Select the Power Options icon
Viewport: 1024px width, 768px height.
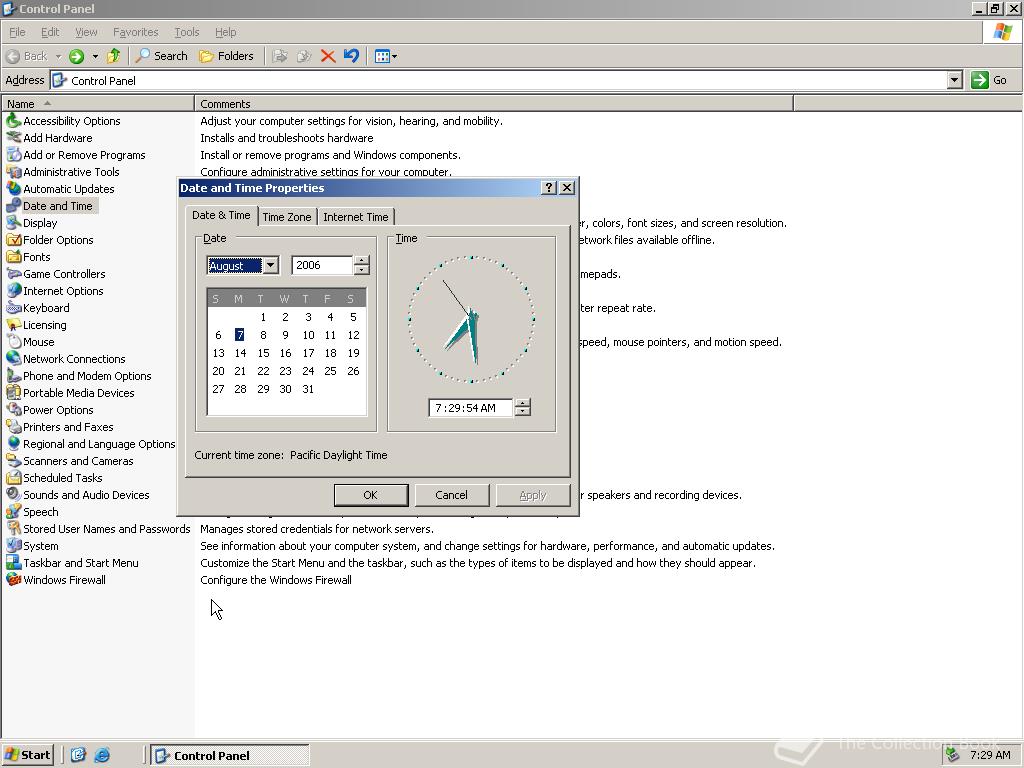14,409
